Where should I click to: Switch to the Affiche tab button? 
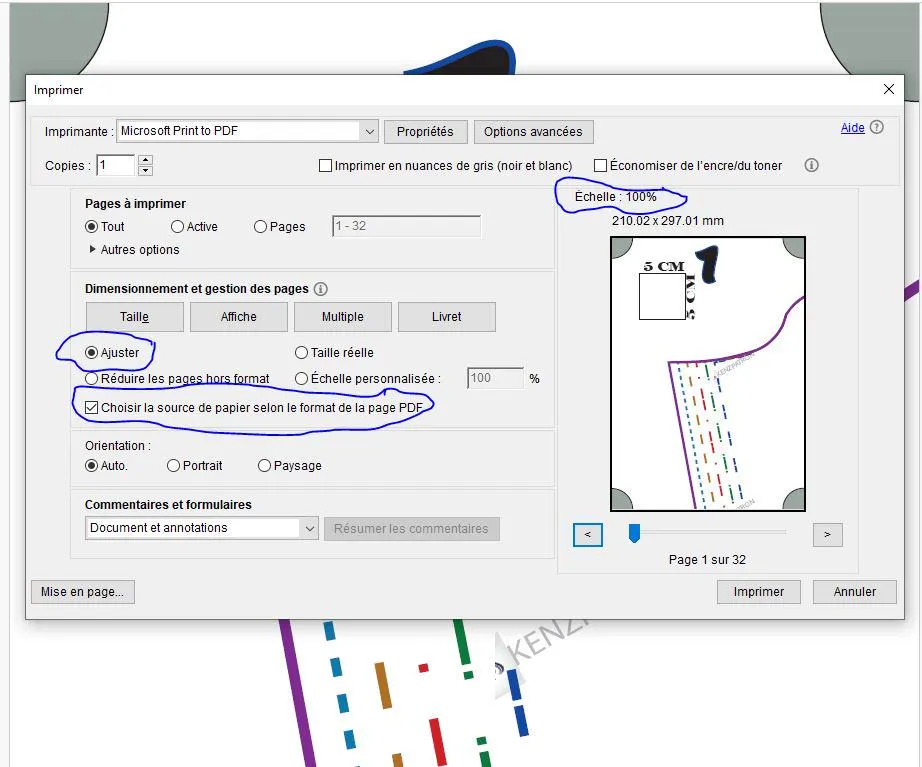[x=239, y=317]
